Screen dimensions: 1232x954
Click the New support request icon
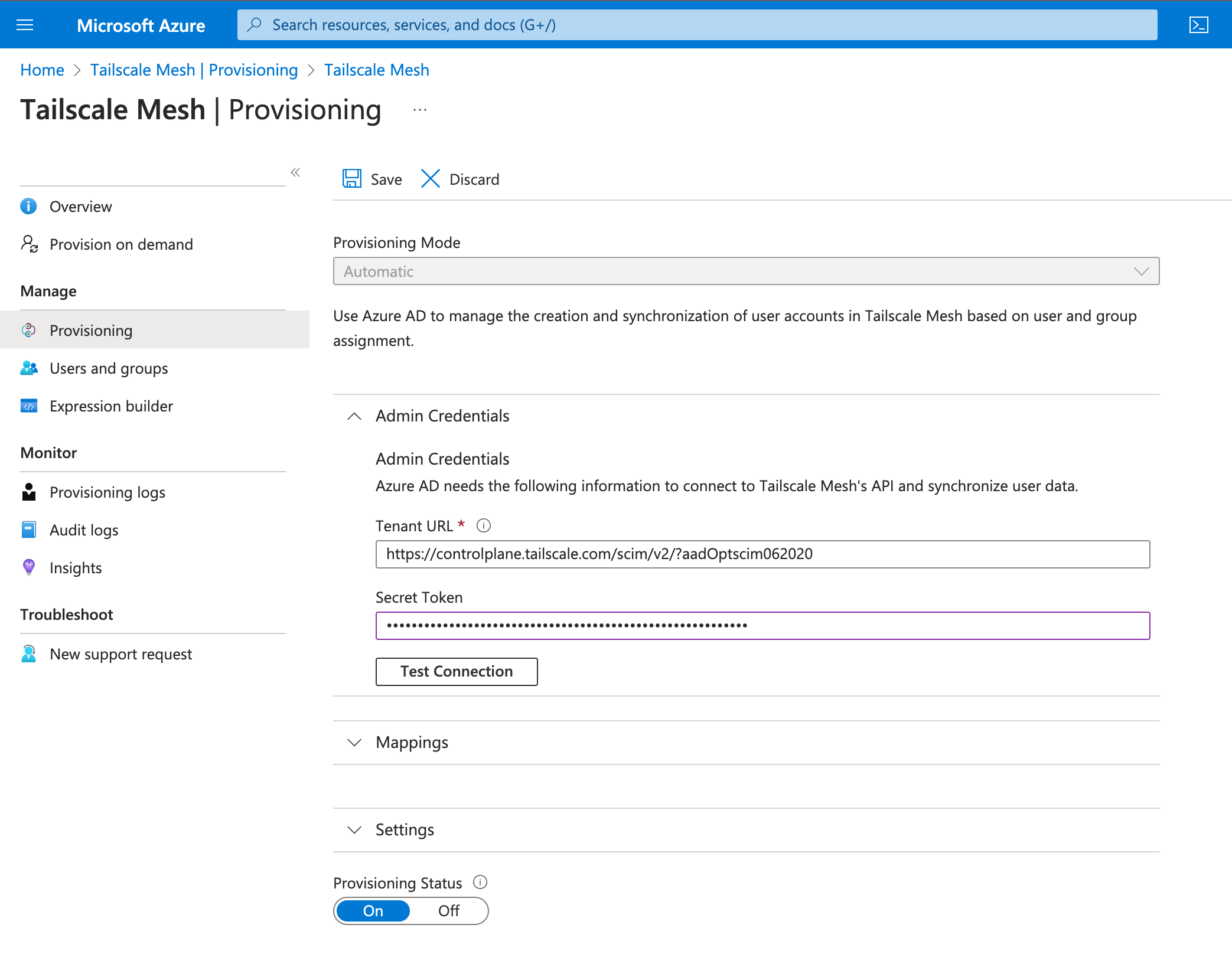(x=29, y=654)
